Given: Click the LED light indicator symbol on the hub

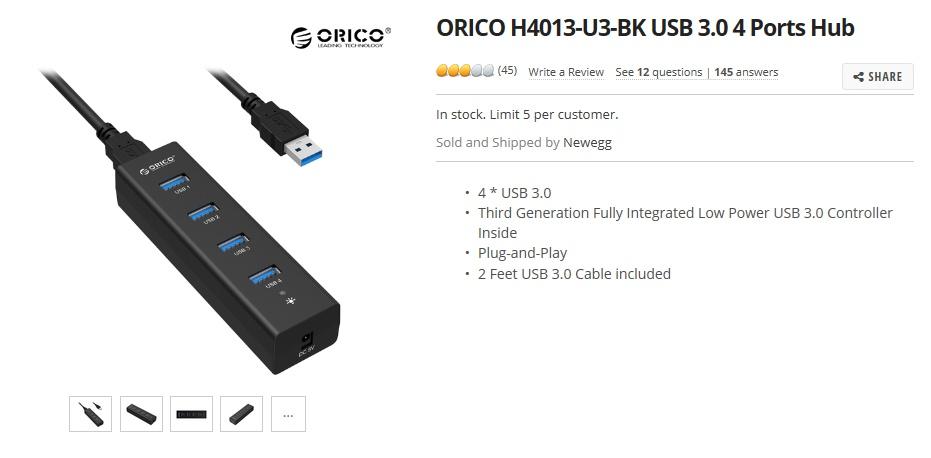Looking at the screenshot, I should point(290,301).
